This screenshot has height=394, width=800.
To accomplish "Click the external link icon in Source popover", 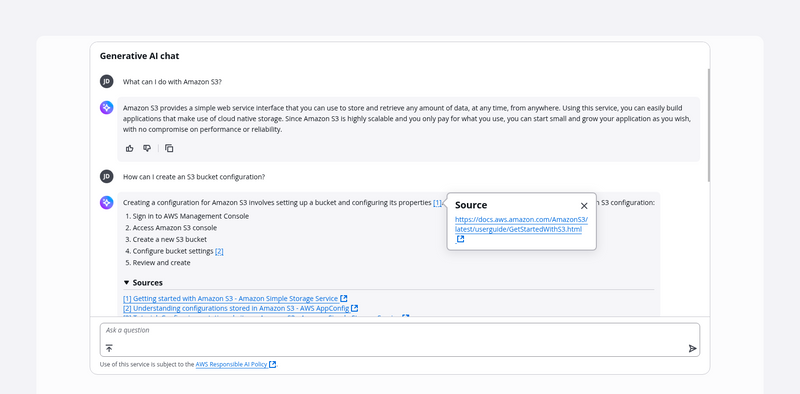I will pos(460,239).
